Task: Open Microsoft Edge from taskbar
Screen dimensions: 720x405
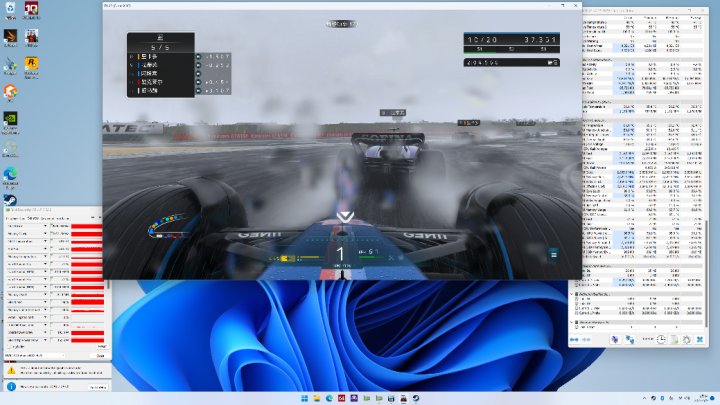Action: point(329,398)
